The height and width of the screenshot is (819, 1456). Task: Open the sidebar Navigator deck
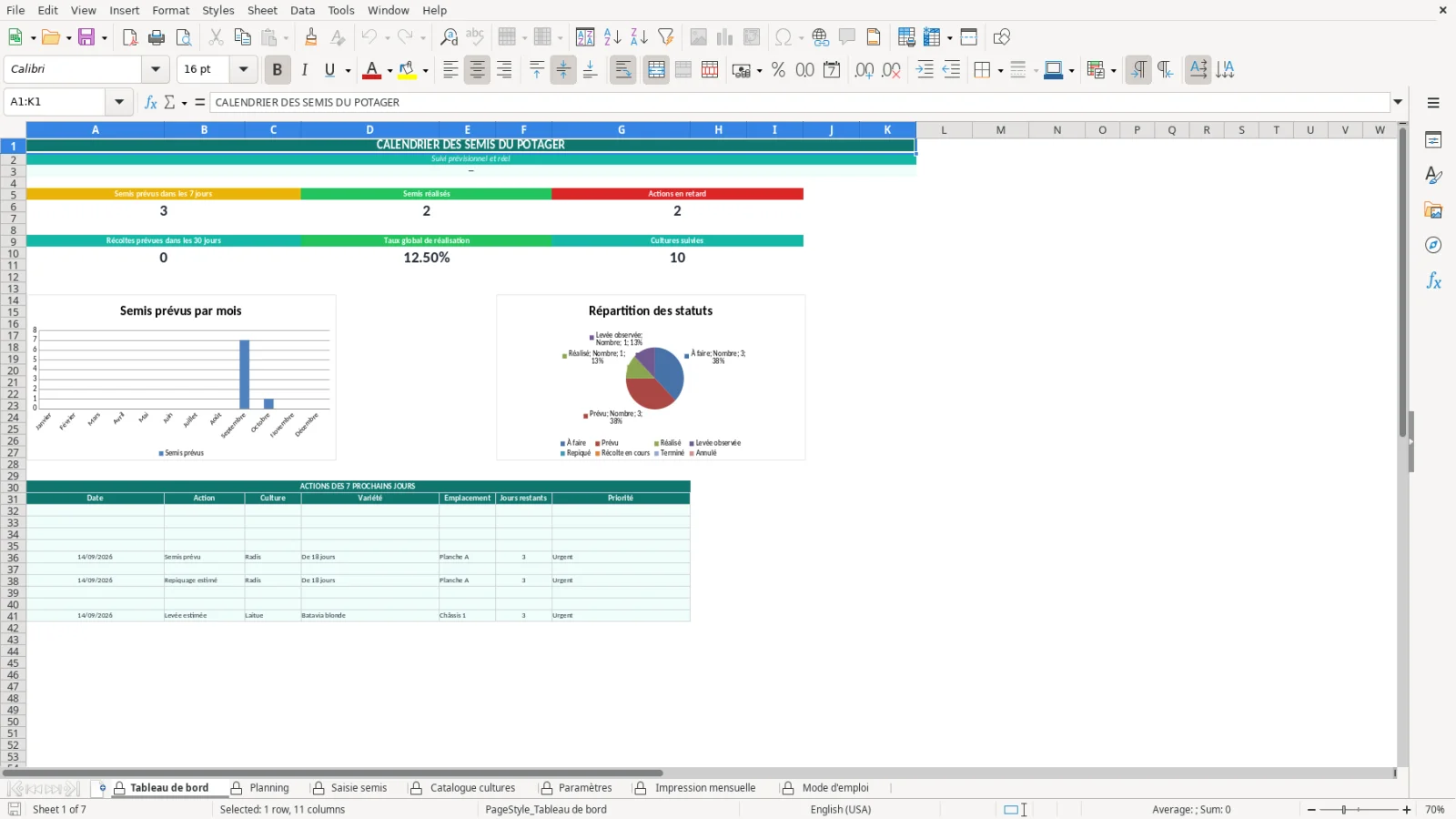click(x=1433, y=246)
